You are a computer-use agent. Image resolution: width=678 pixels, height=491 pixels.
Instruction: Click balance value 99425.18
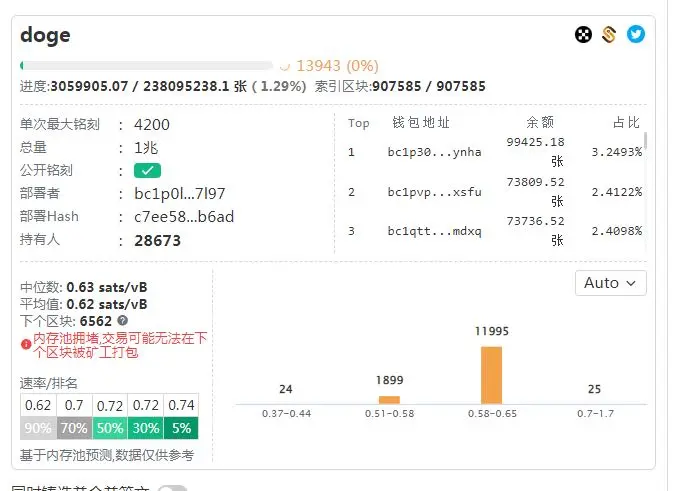click(x=535, y=142)
